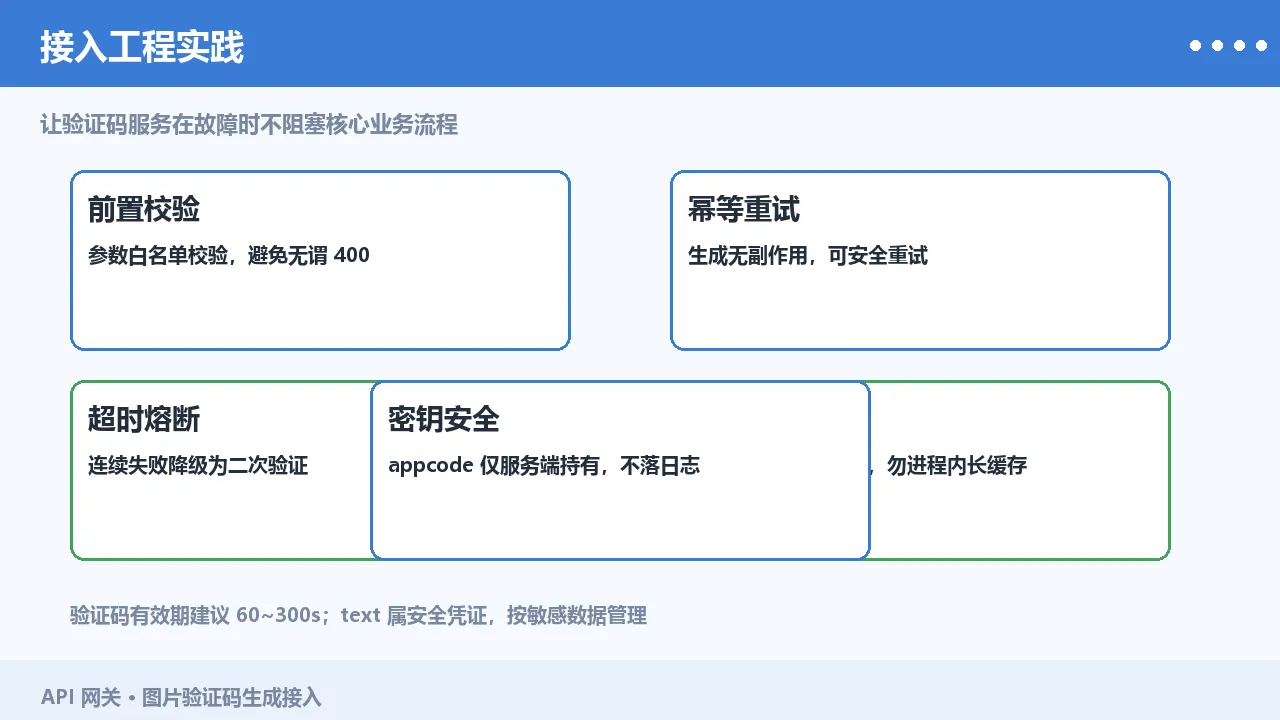This screenshot has height=720, width=1280.
Task: Select the note 验证码有效期建议 60~300s
Action: [x=194, y=616]
